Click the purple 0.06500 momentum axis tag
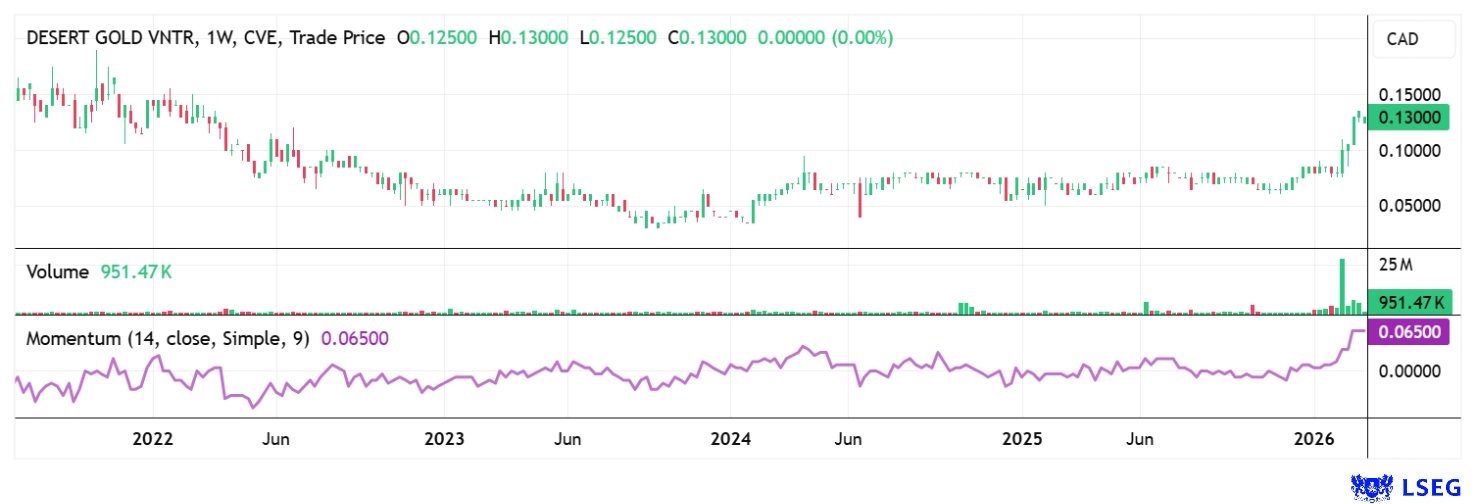1476x504 pixels. pos(1410,331)
